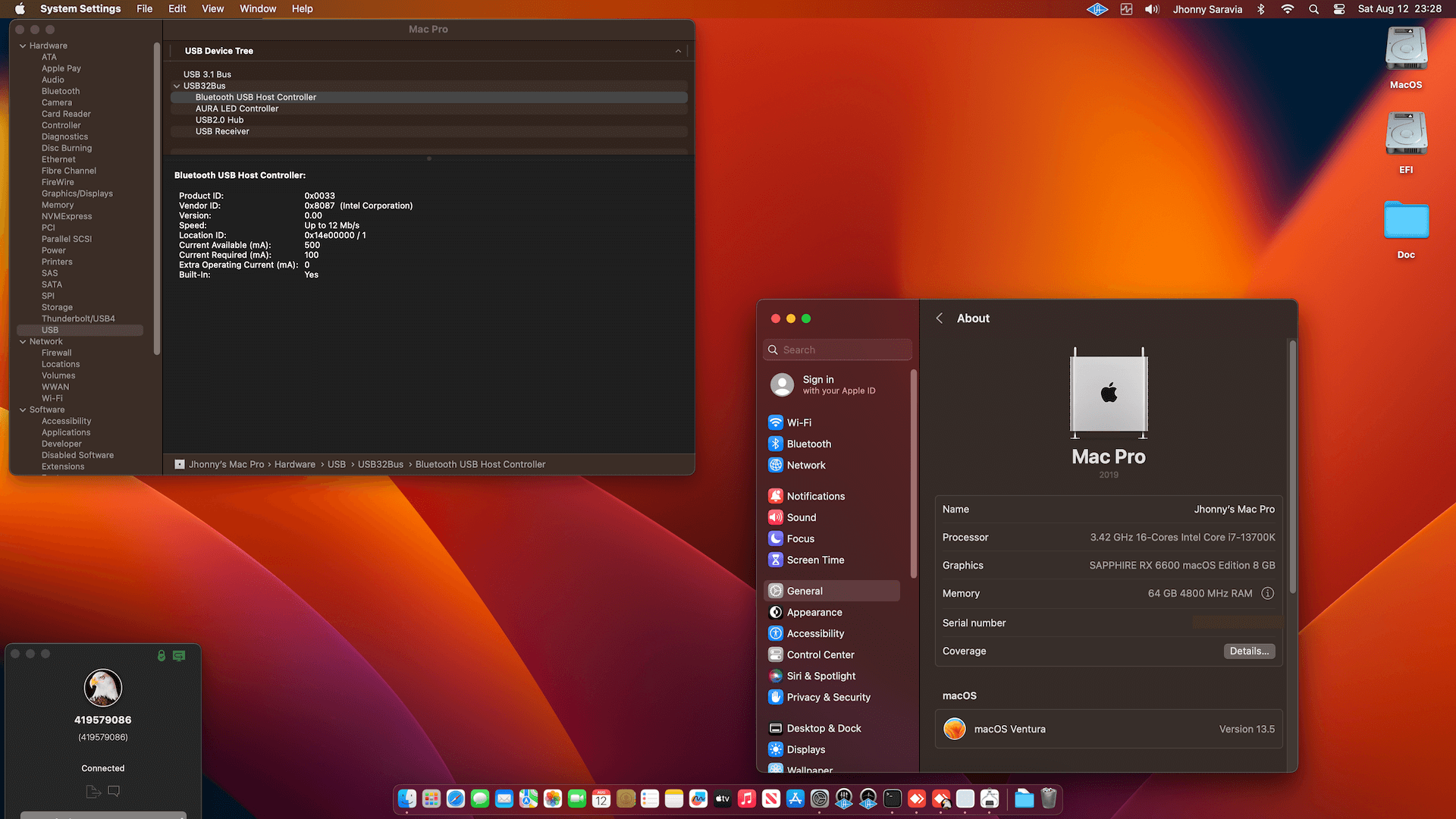The width and height of the screenshot is (1456, 819).
Task: Collapse the Software section in System Information
Action: pyautogui.click(x=23, y=409)
